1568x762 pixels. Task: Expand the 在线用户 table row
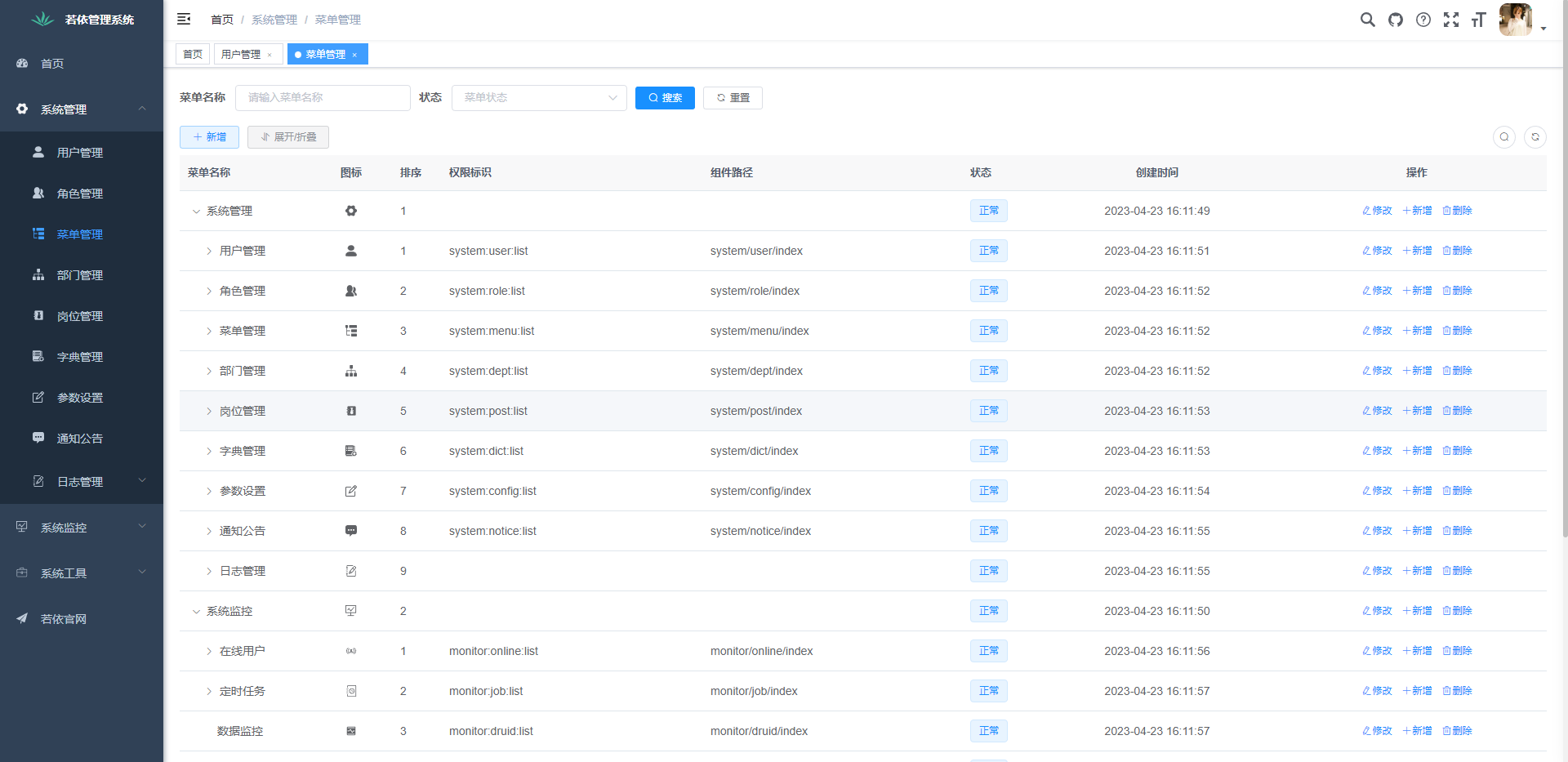209,652
